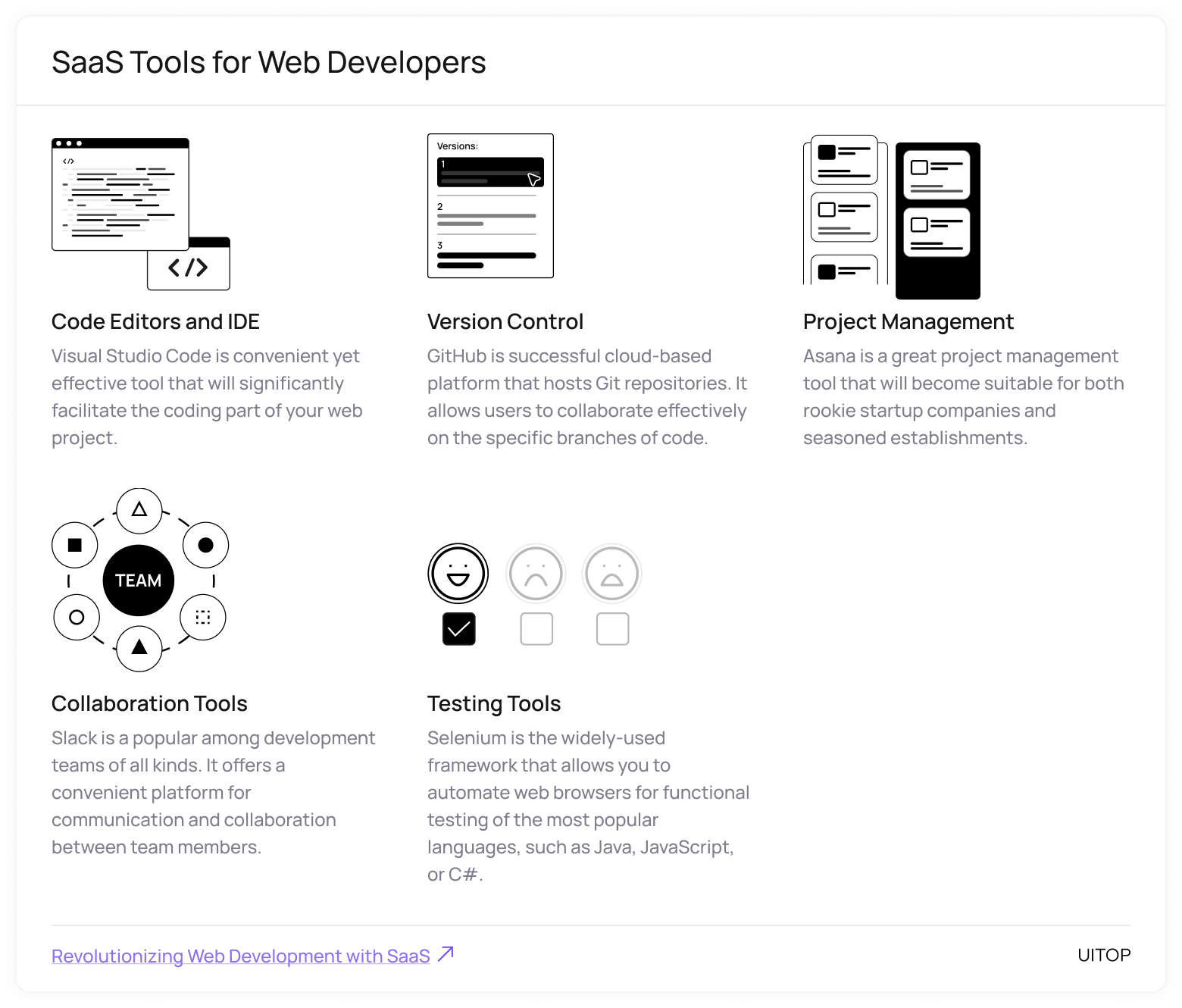Select version 2 row in Versions illustration
The height and width of the screenshot is (1008, 1182).
(486, 214)
